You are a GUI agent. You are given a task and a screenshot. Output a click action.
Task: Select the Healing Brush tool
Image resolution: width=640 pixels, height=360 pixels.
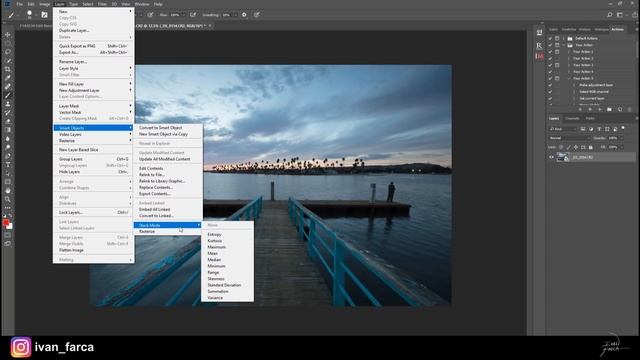(8, 87)
